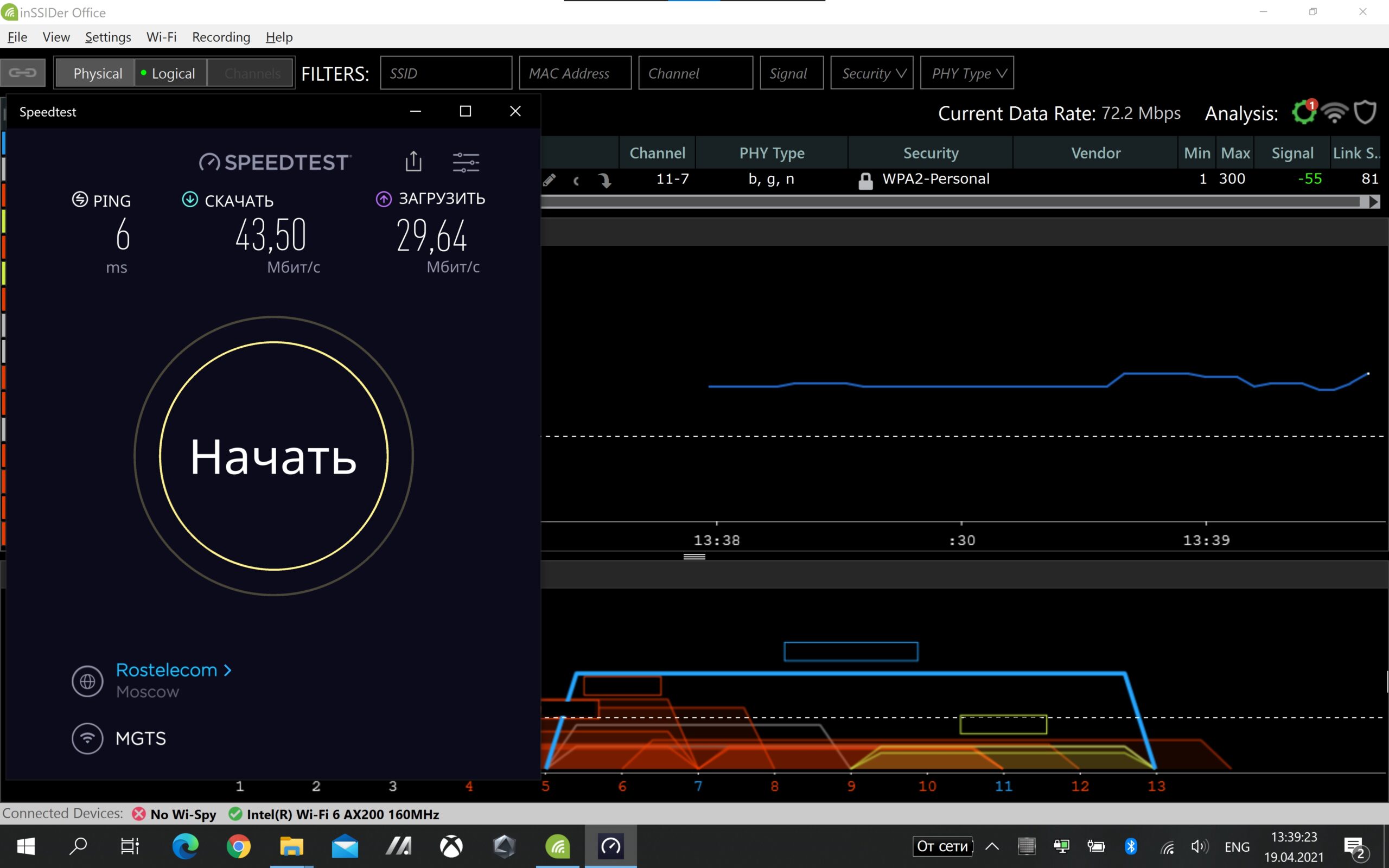The height and width of the screenshot is (868, 1389).
Task: Click the WPA2-Personal lock icon
Action: [x=865, y=181]
